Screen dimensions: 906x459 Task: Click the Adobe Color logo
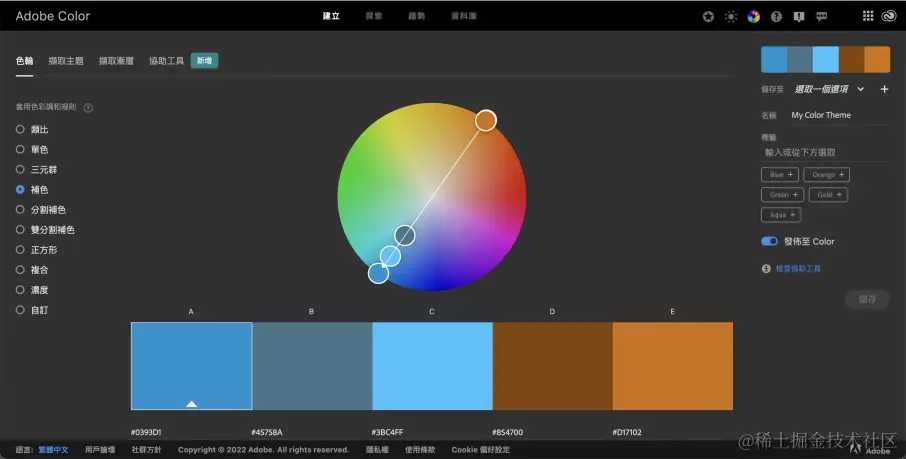click(x=53, y=16)
